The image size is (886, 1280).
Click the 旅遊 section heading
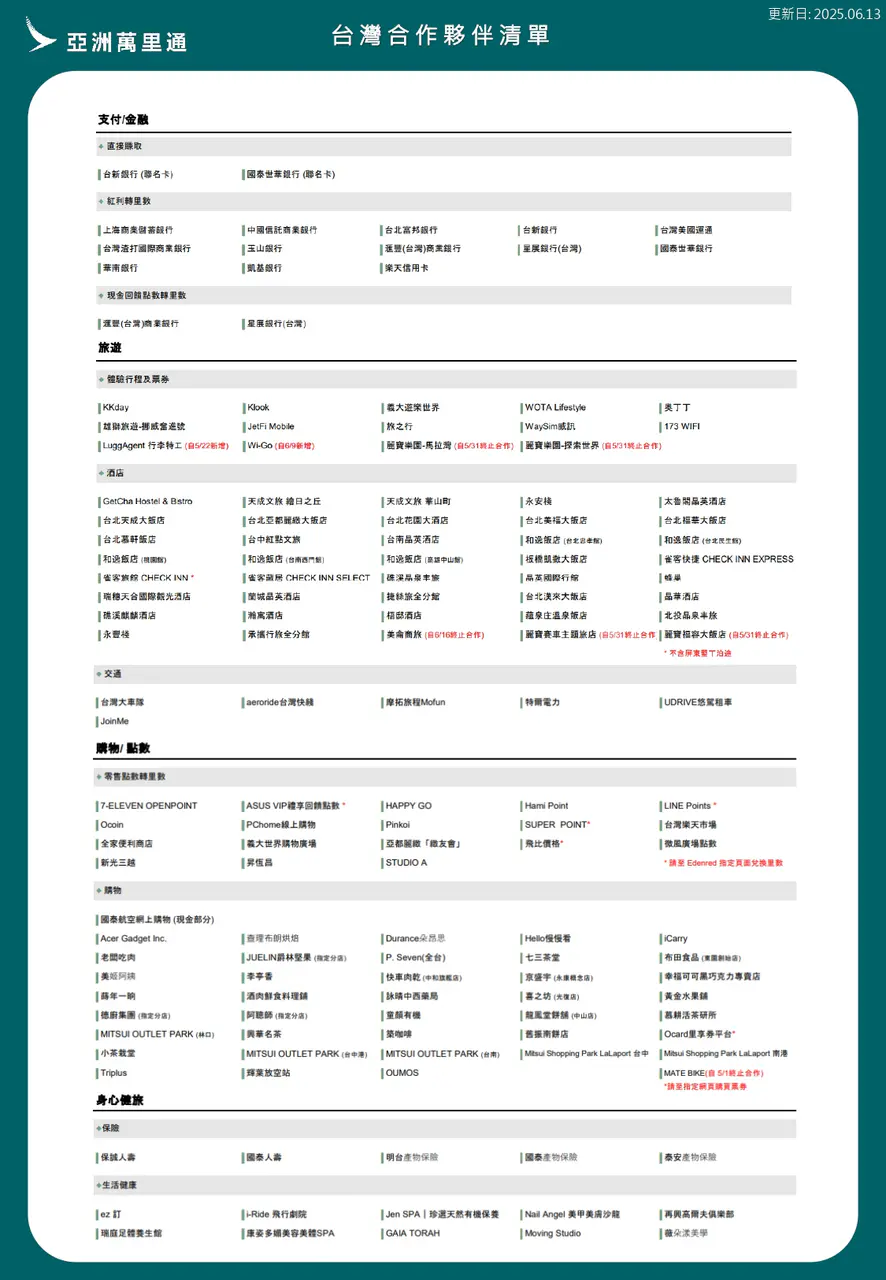pos(110,348)
